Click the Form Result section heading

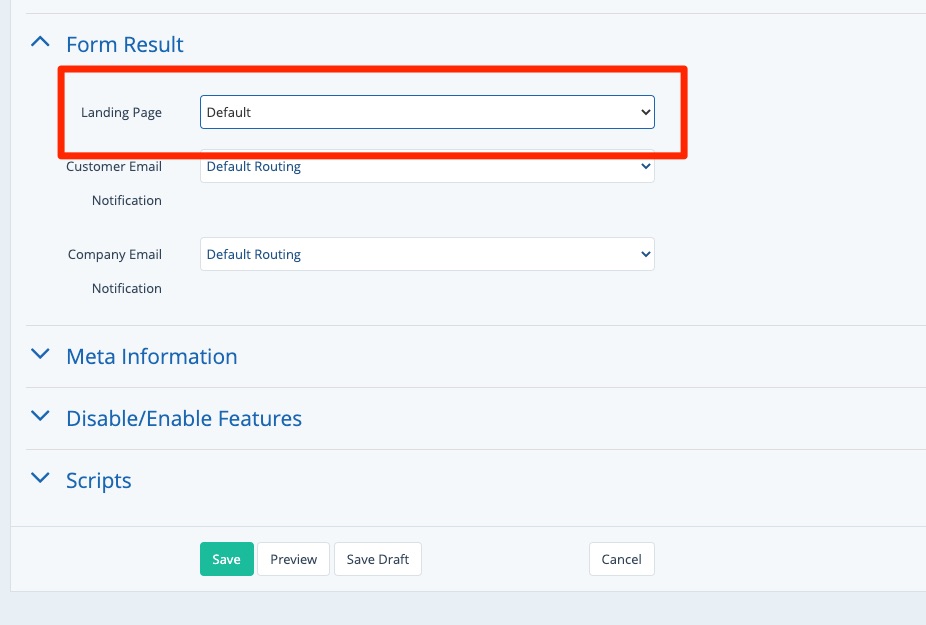coord(125,45)
